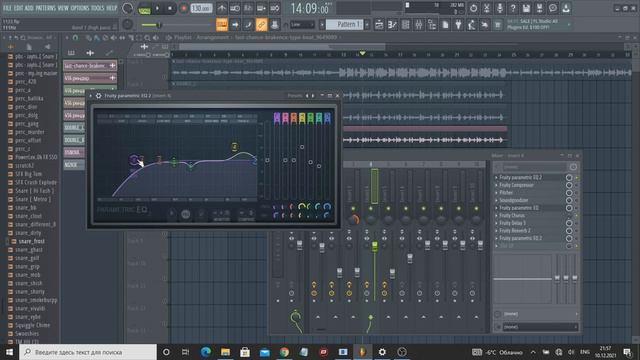Select green band 3 node on EQ curve
Image resolution: width=640 pixels, height=360 pixels.
coord(174,162)
